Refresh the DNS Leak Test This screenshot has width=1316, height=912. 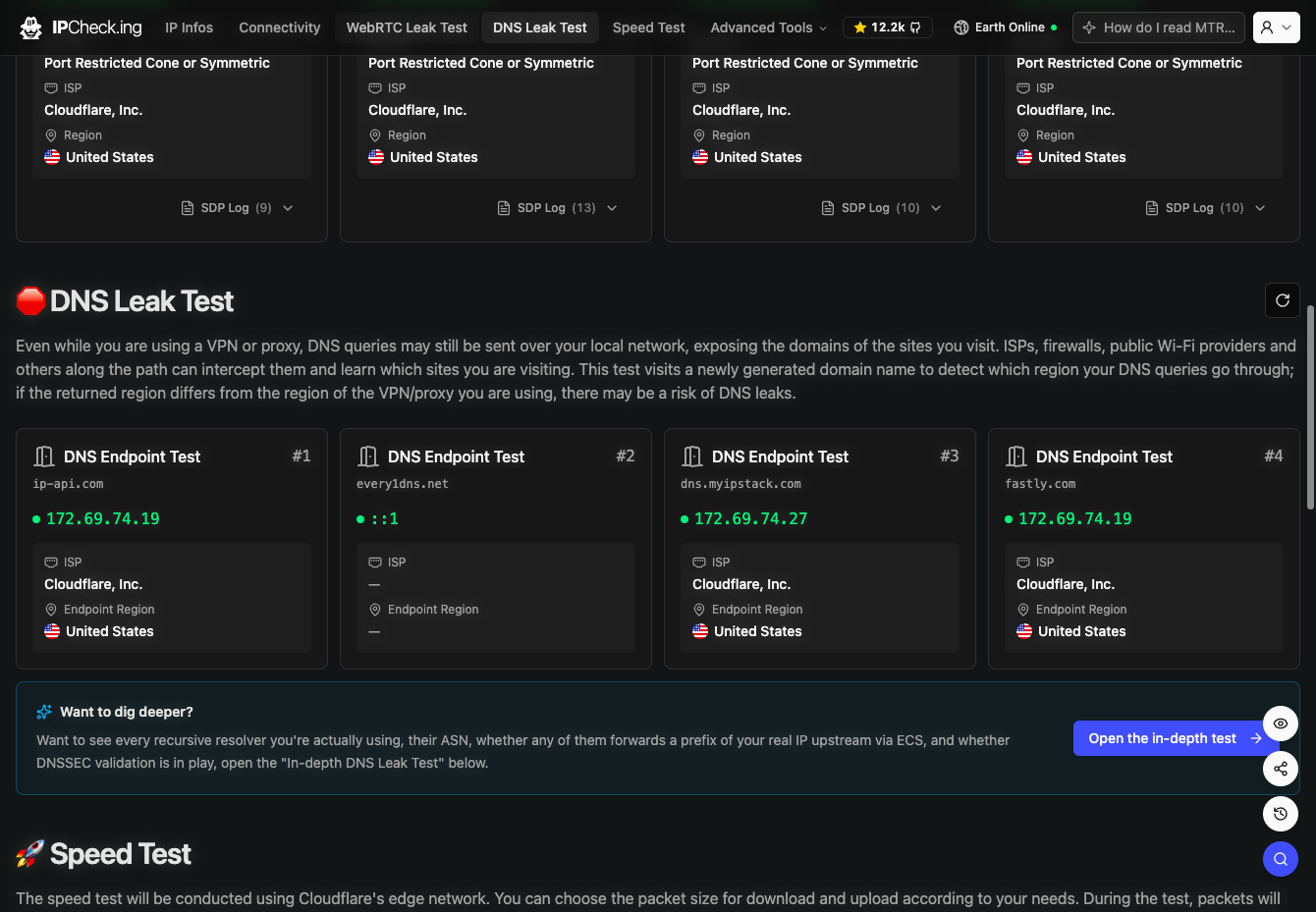click(1283, 300)
